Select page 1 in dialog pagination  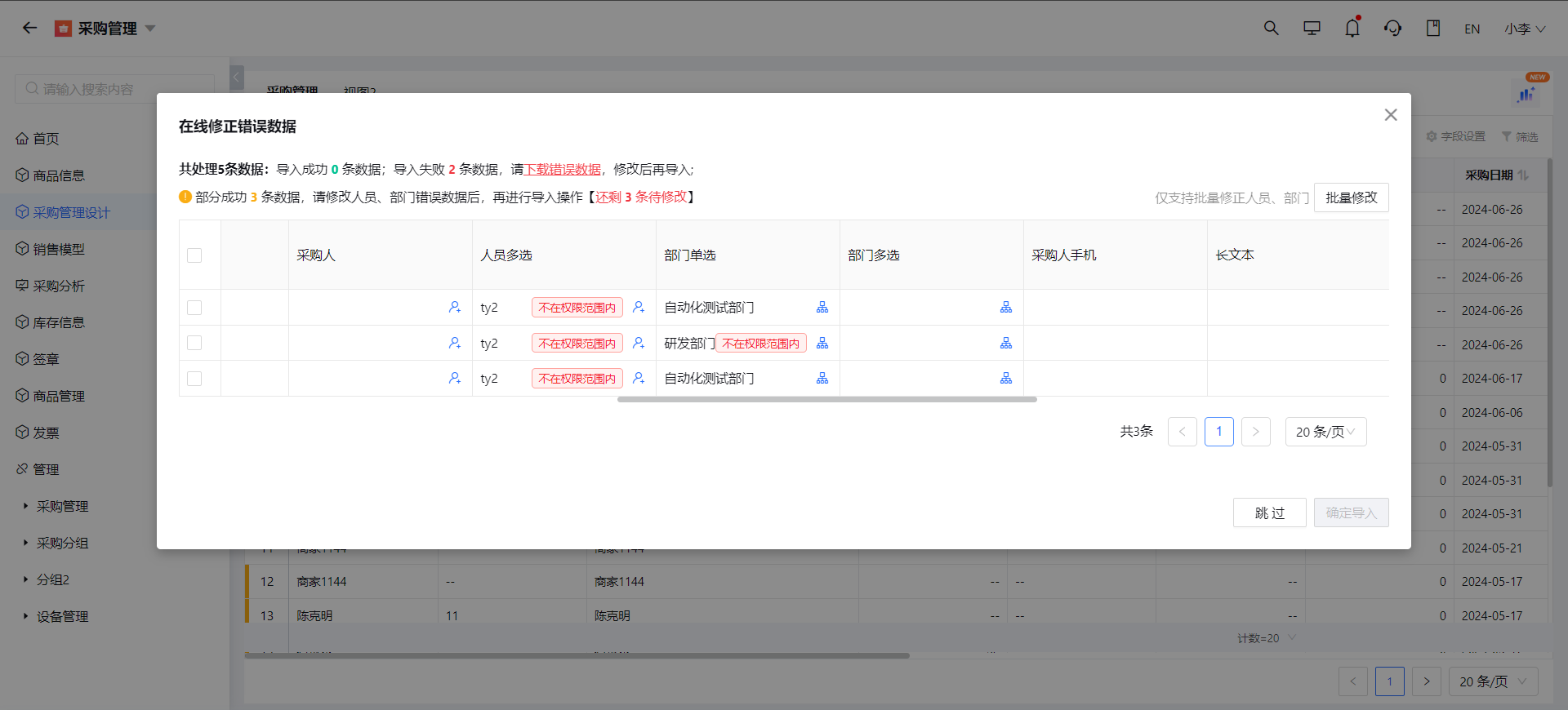(x=1219, y=432)
